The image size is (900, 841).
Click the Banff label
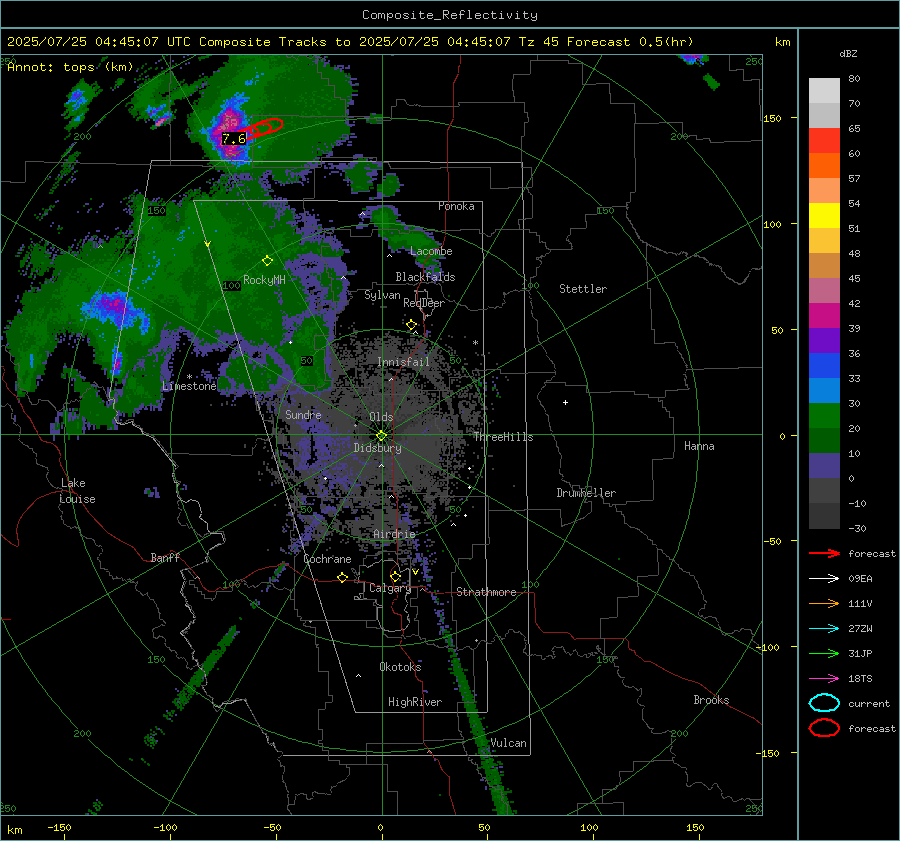click(165, 557)
